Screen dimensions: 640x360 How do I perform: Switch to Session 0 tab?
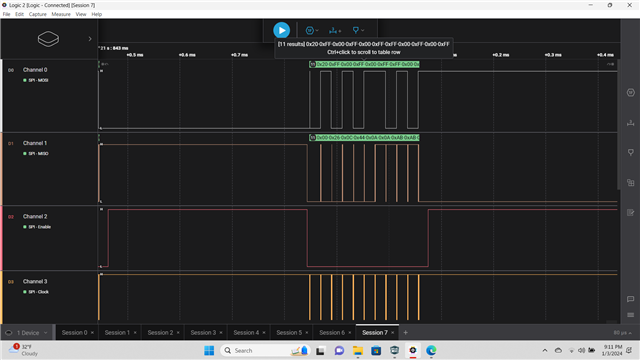[74, 333]
